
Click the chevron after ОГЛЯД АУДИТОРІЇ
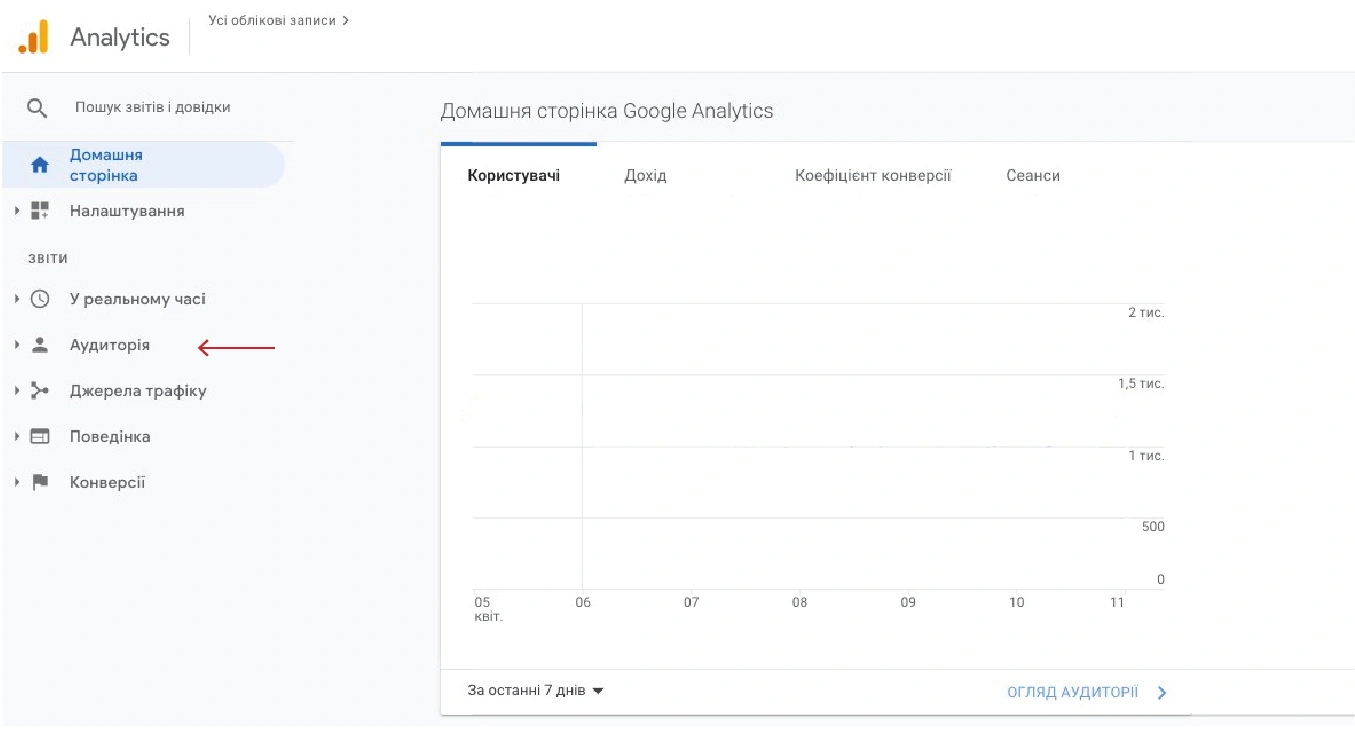point(1161,692)
